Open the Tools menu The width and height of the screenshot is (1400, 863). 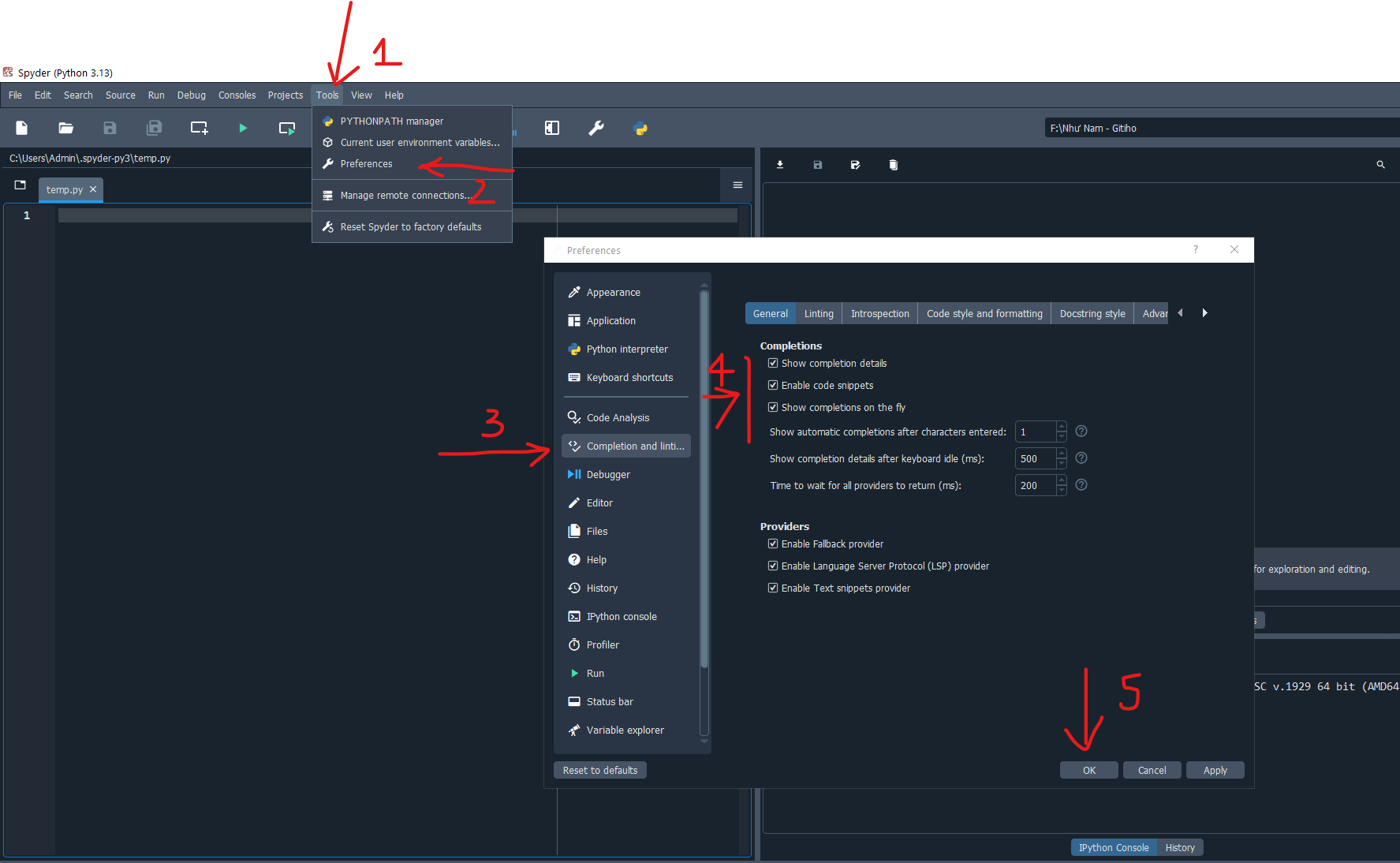(x=327, y=95)
